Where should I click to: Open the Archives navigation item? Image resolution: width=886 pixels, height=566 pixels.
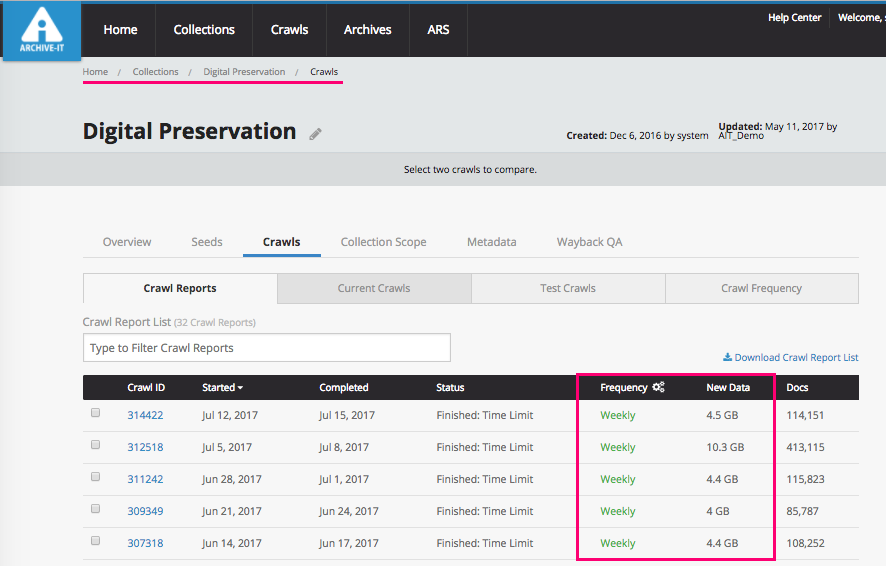point(367,30)
